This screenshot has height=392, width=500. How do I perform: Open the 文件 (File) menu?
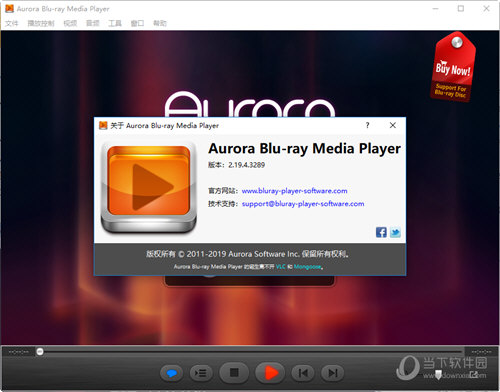click(x=12, y=23)
